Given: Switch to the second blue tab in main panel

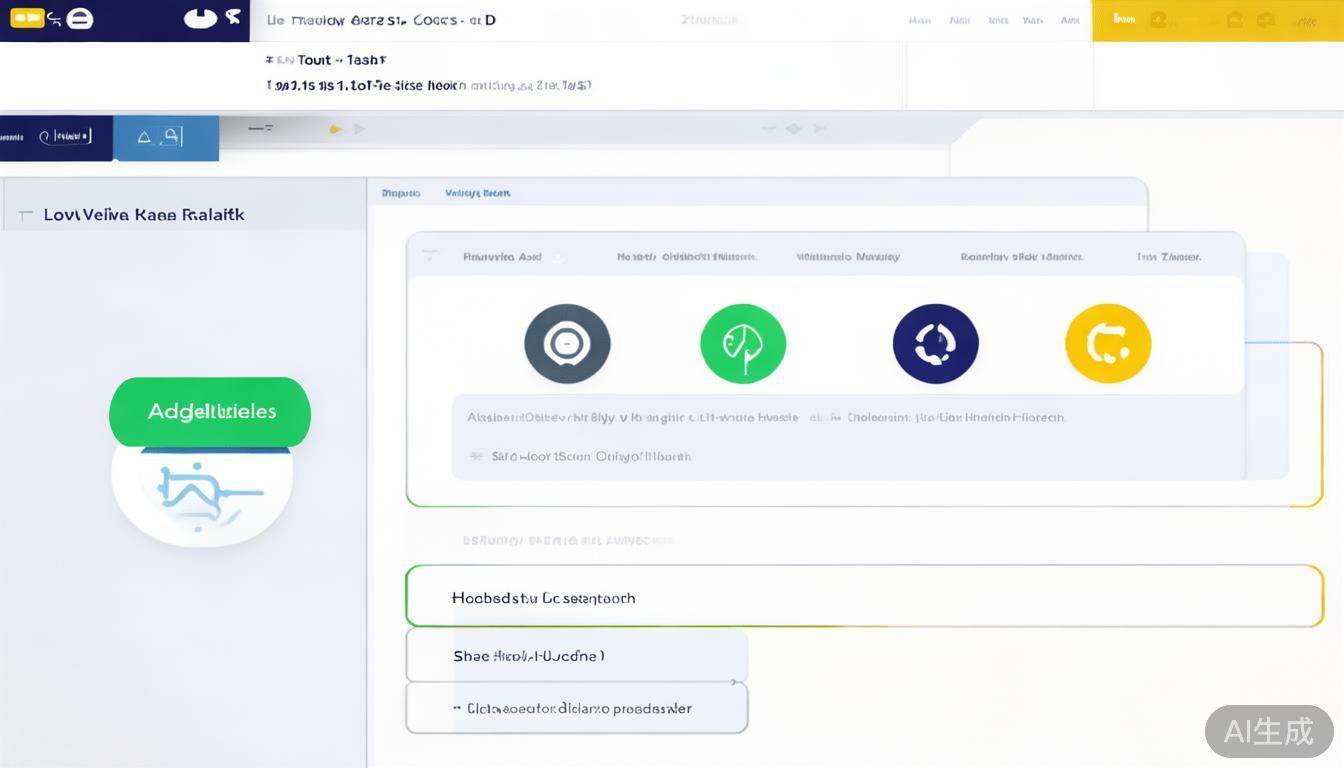Looking at the screenshot, I should coord(477,193).
